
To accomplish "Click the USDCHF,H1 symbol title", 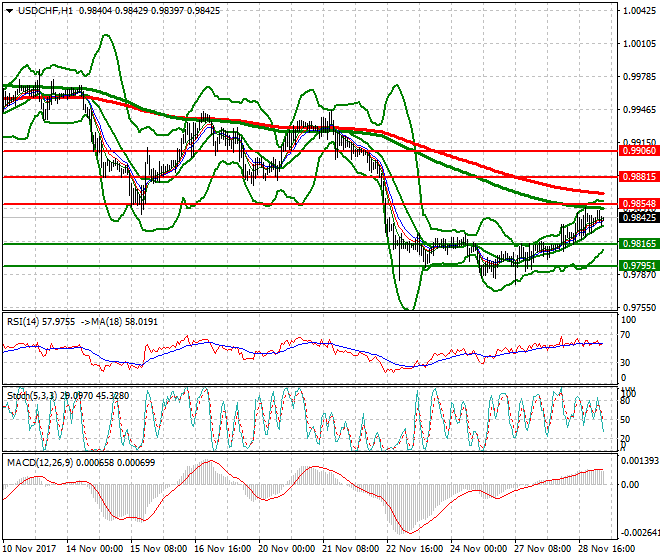I will point(42,9).
